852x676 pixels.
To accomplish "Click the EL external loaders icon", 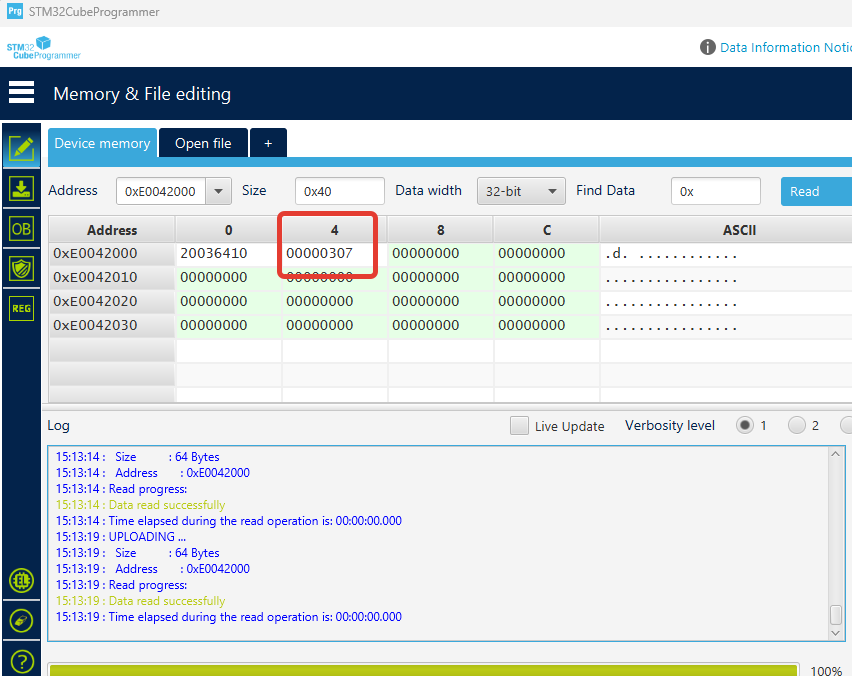I will (21, 580).
